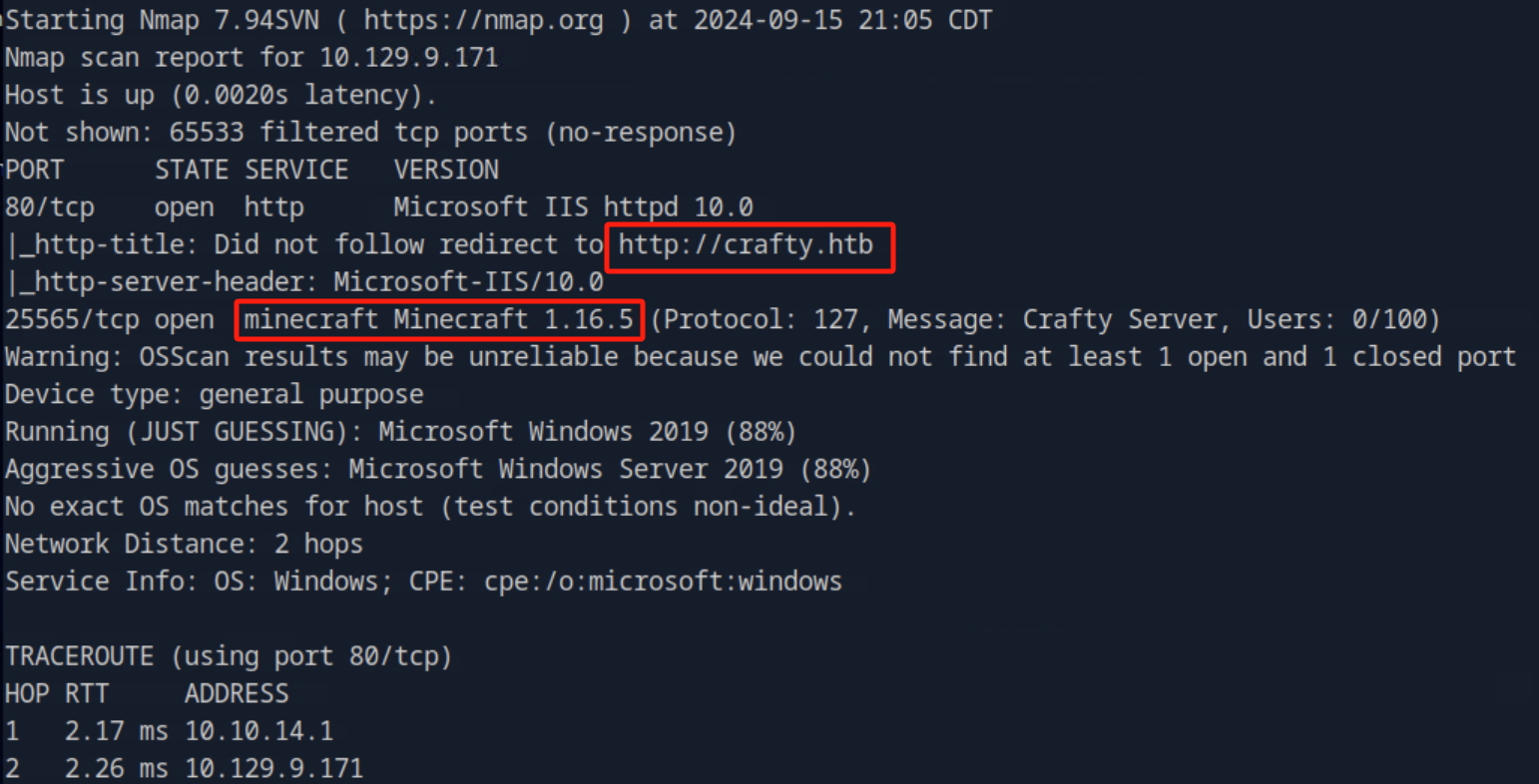Viewport: 1539px width, 784px height.
Task: Click the STATE column header
Action: point(192,171)
